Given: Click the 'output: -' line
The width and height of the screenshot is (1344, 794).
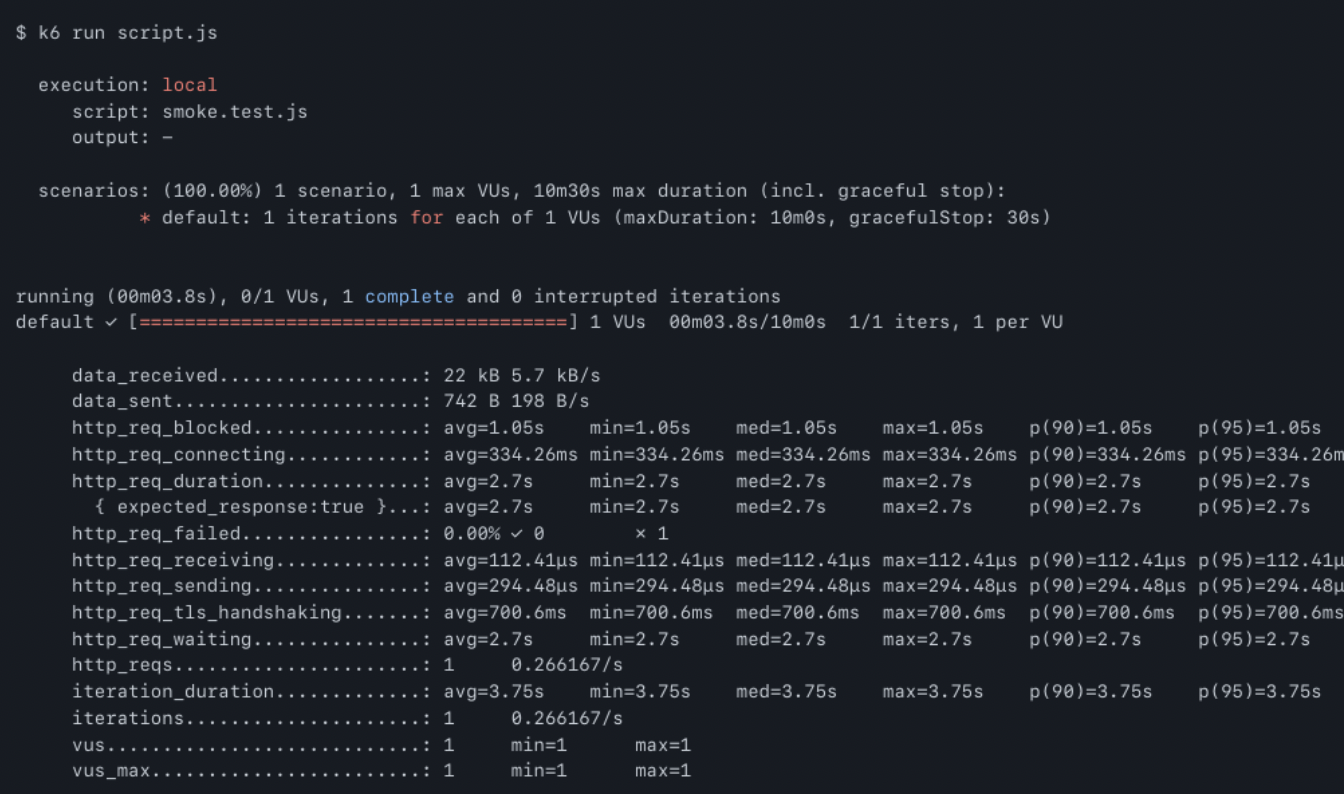Looking at the screenshot, I should click(x=122, y=137).
